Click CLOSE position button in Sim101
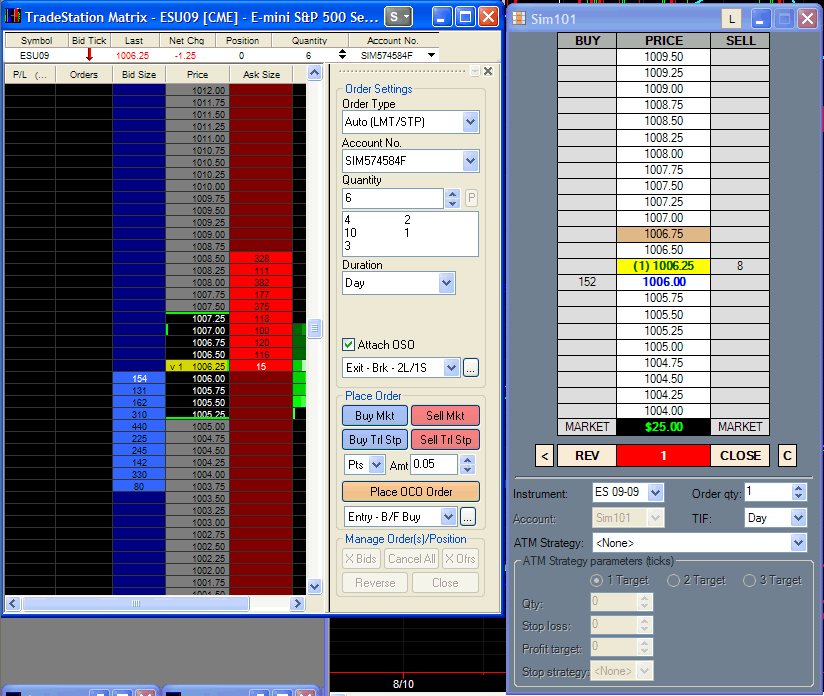This screenshot has height=696, width=824. tap(740, 456)
